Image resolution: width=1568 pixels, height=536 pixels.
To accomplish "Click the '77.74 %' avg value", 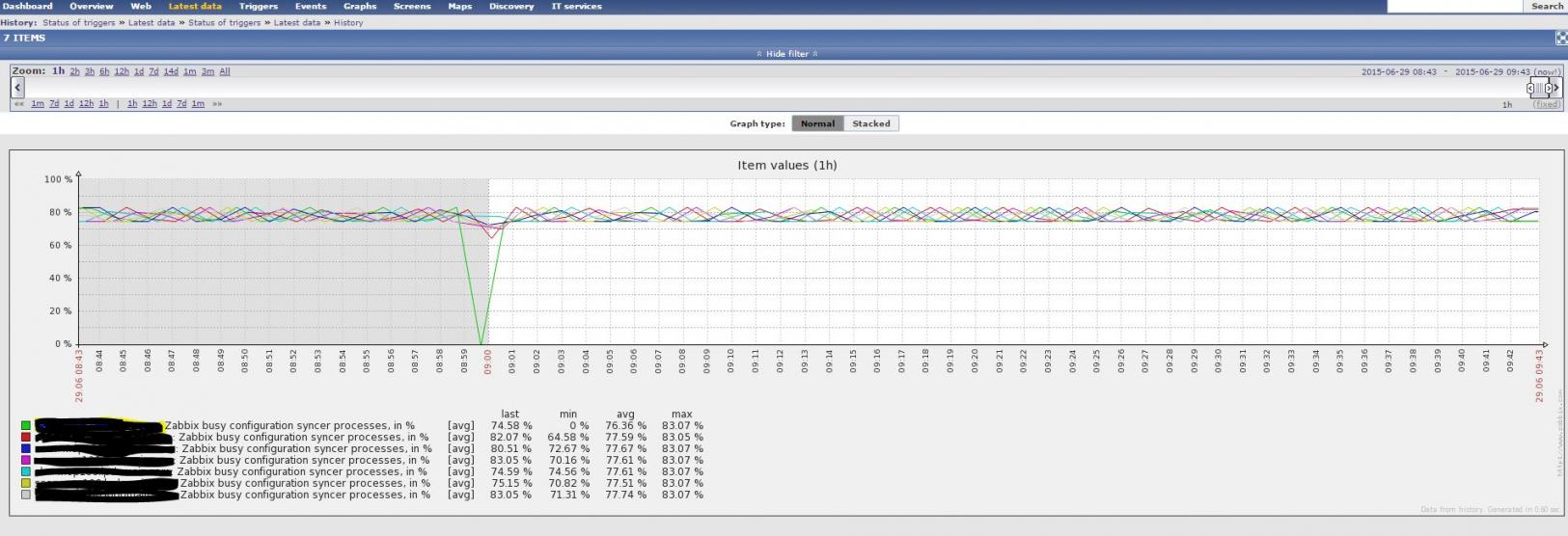I will (x=625, y=495).
